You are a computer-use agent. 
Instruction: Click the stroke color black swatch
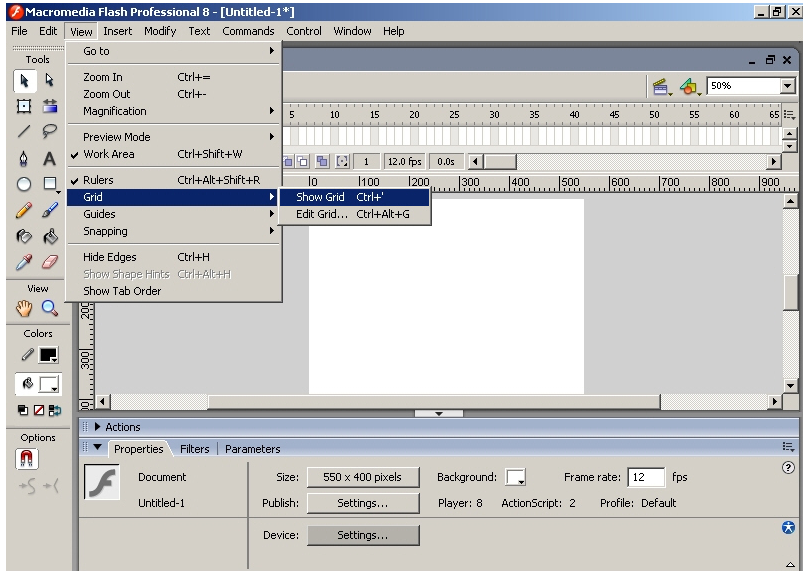tap(49, 355)
